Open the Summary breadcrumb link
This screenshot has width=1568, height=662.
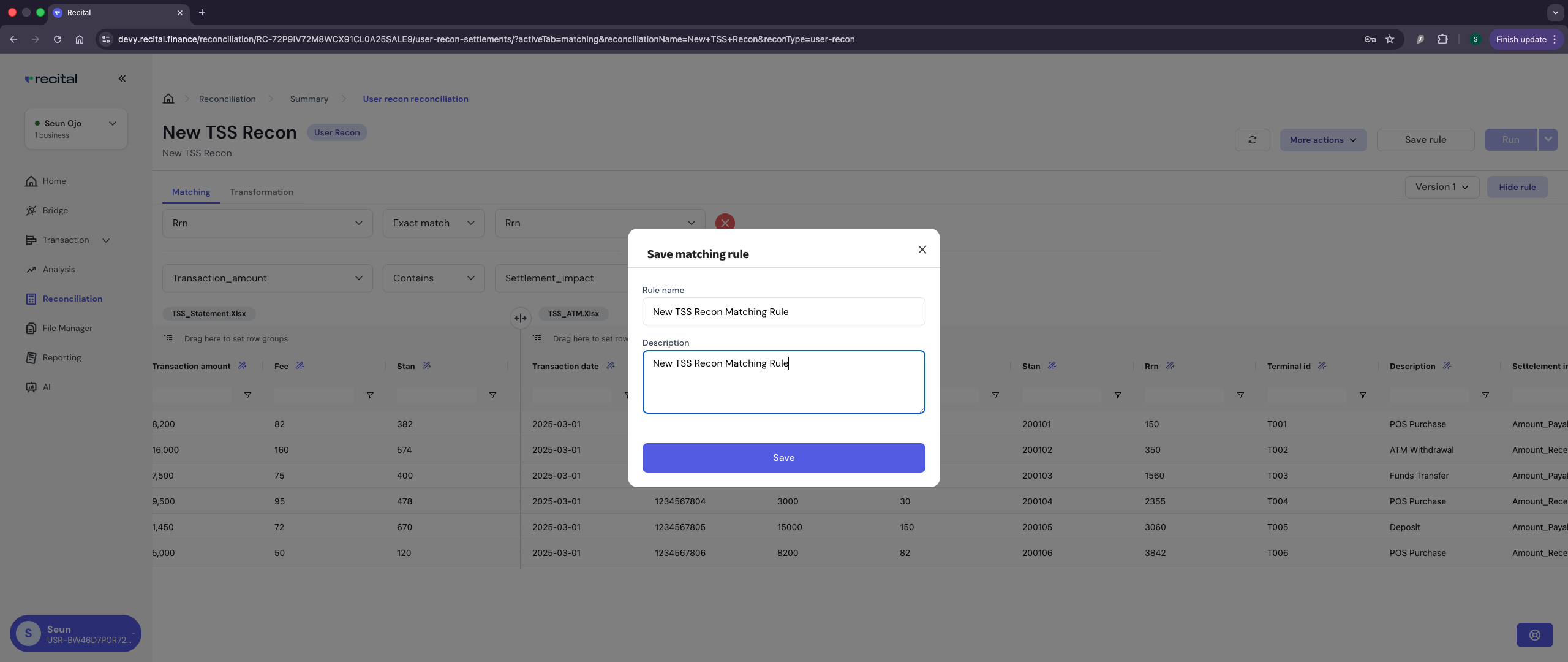[x=309, y=99]
